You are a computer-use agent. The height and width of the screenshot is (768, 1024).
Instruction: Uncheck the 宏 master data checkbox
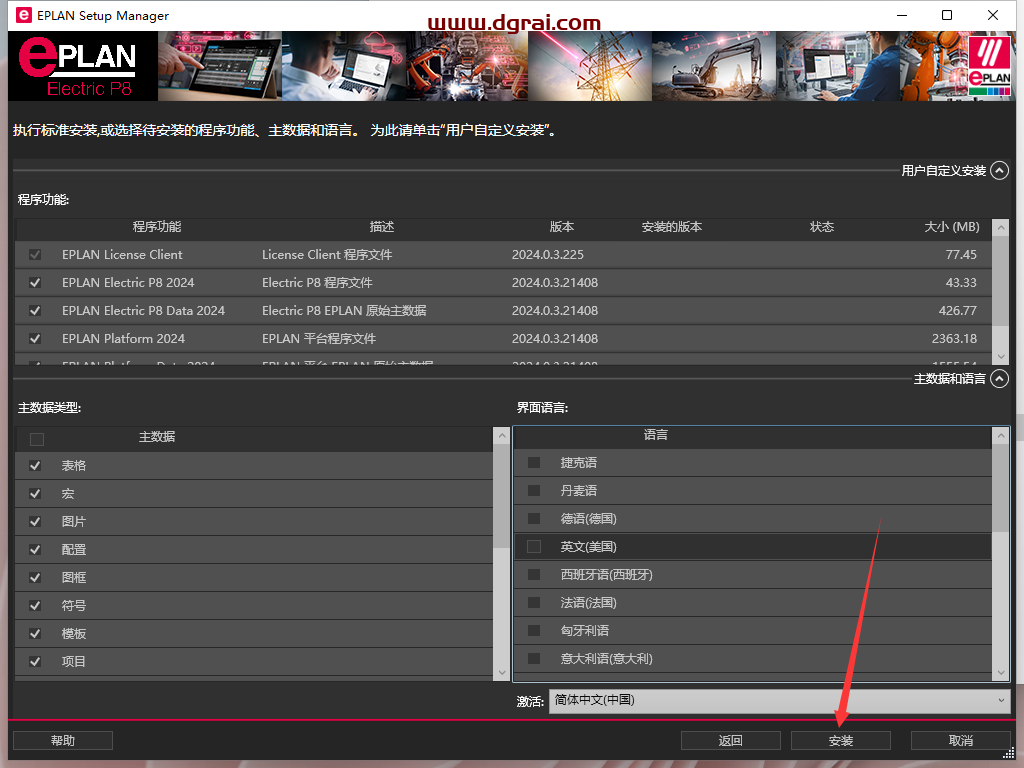pyautogui.click(x=35, y=494)
